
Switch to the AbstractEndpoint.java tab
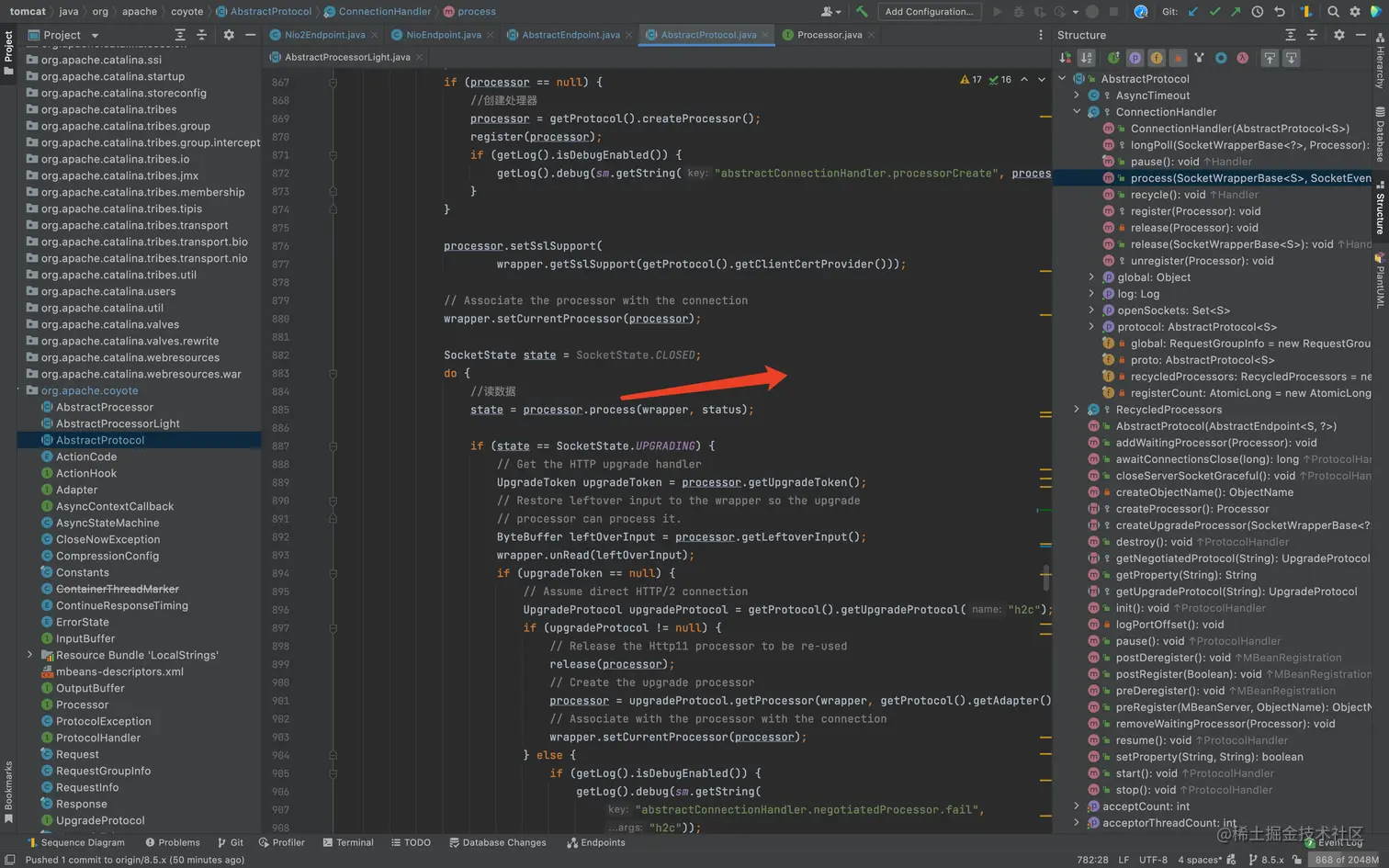click(x=570, y=35)
